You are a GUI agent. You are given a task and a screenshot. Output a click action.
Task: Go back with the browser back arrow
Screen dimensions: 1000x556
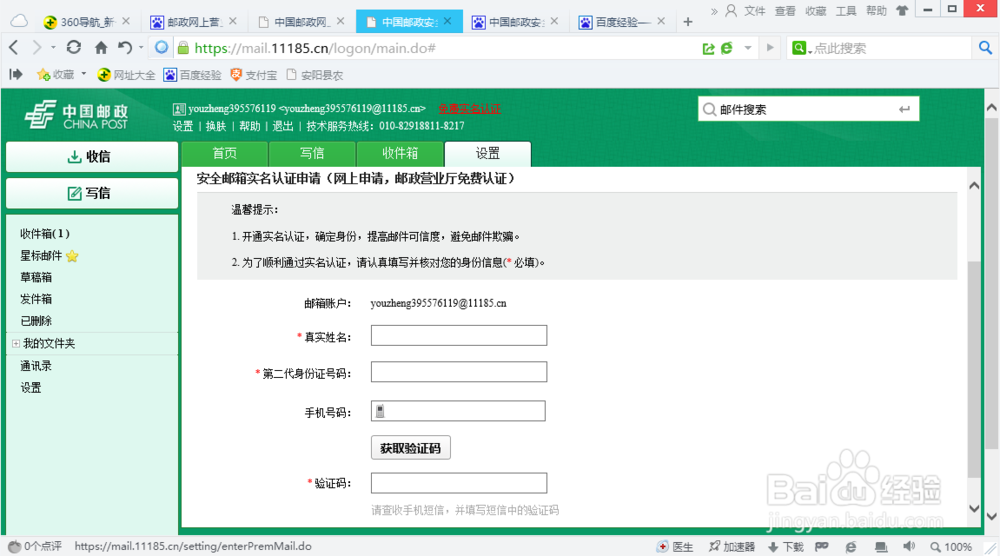pyautogui.click(x=14, y=48)
